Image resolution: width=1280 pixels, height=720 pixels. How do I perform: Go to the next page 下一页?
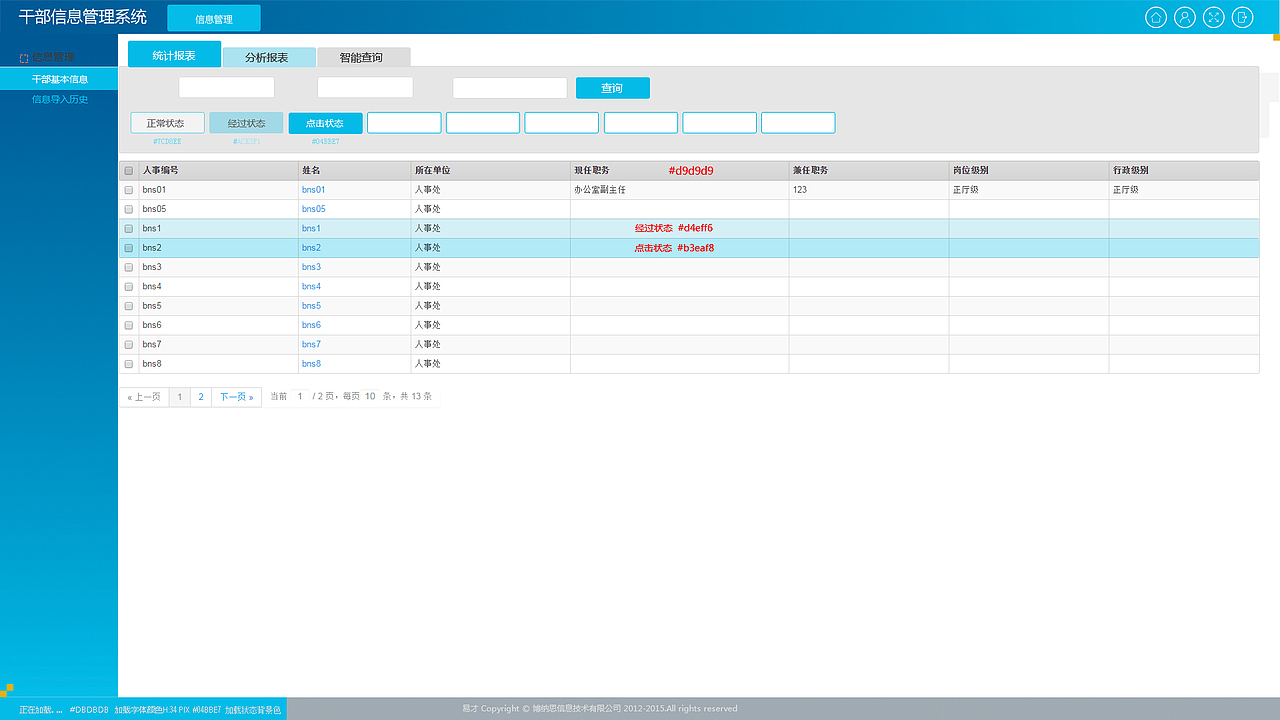point(237,397)
